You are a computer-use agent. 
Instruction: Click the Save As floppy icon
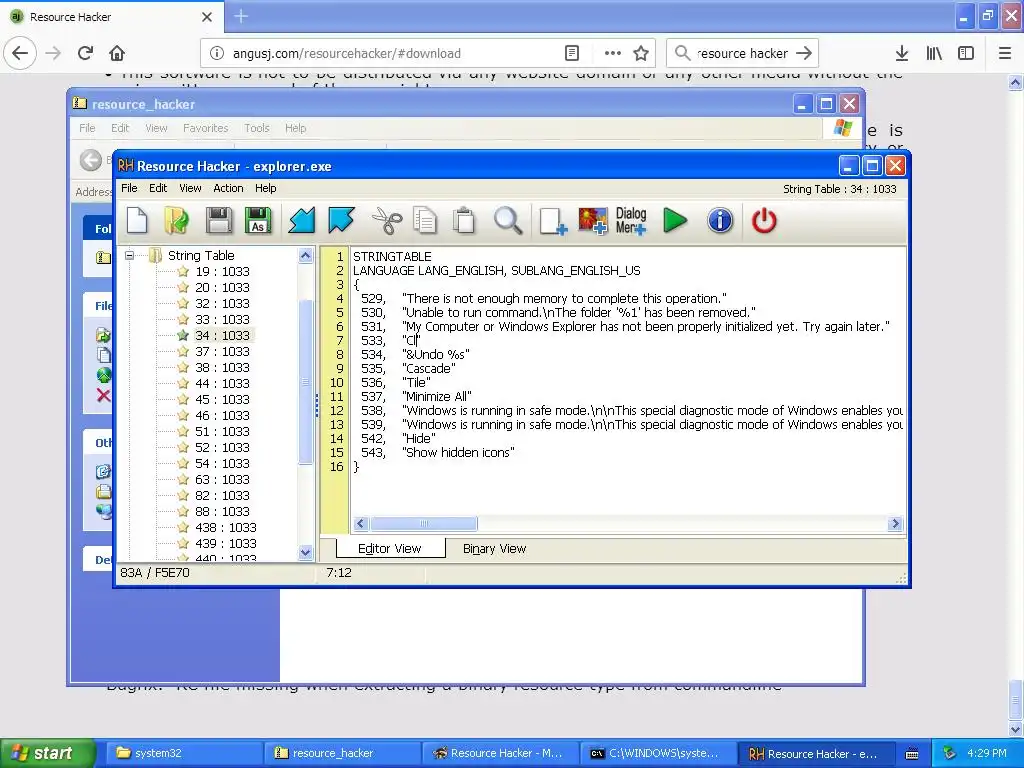(258, 221)
